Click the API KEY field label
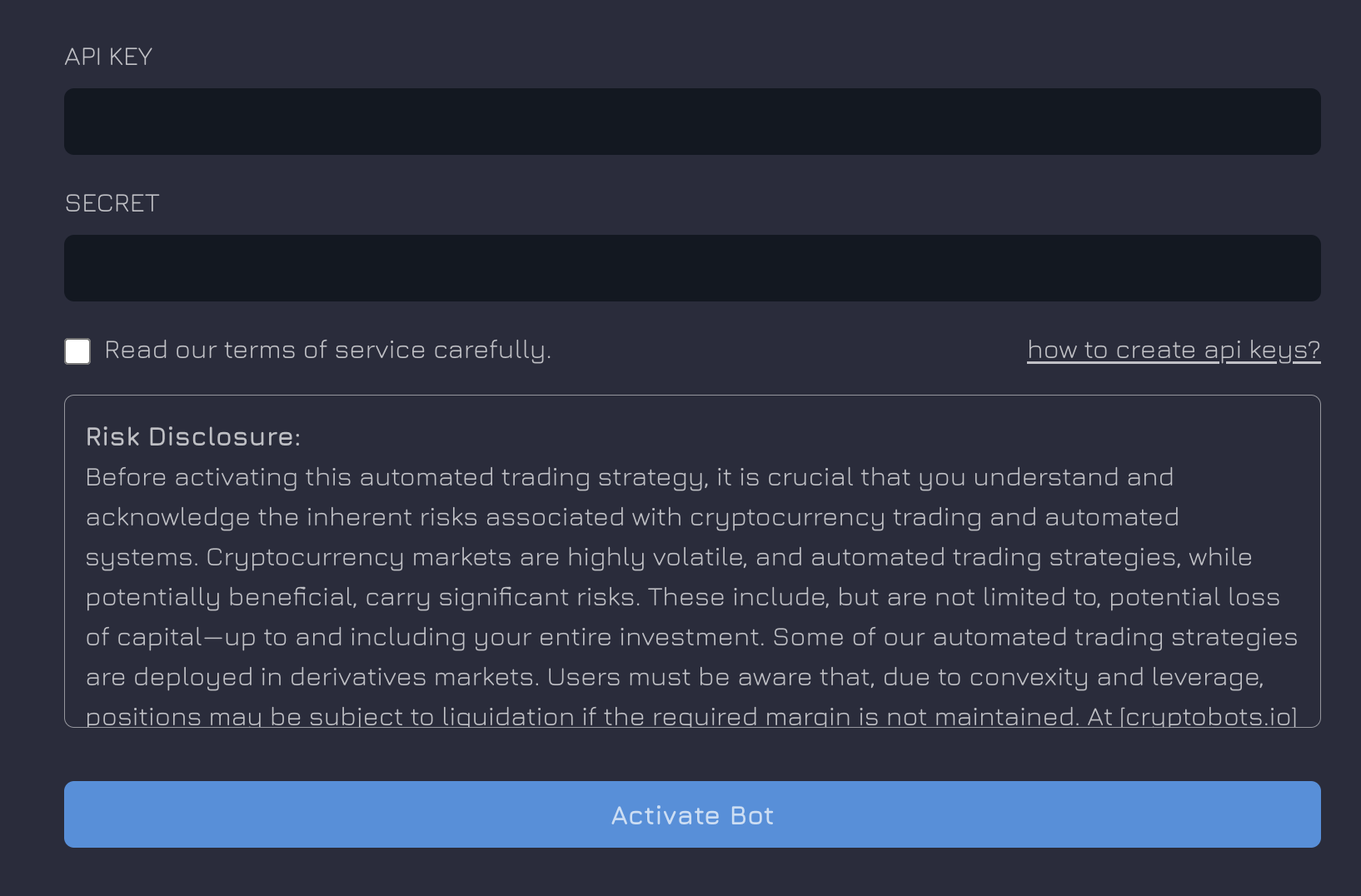The image size is (1361, 896). (108, 57)
